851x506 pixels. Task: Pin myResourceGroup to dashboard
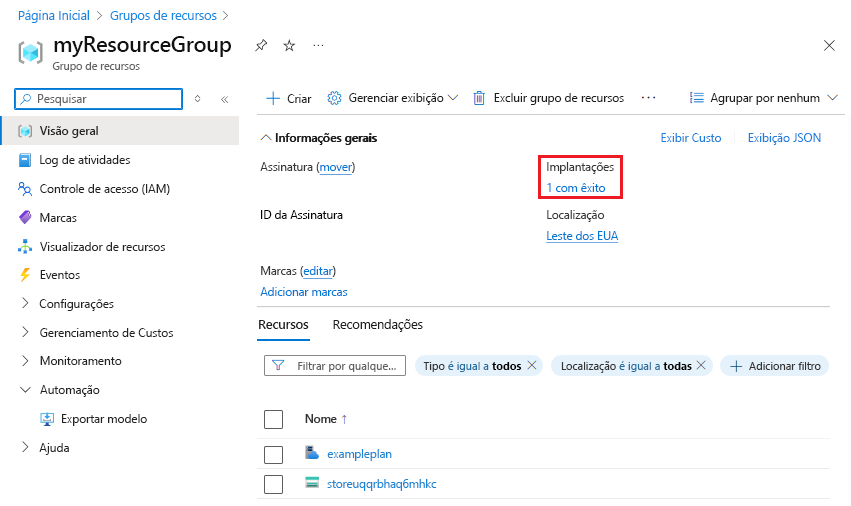[x=261, y=45]
